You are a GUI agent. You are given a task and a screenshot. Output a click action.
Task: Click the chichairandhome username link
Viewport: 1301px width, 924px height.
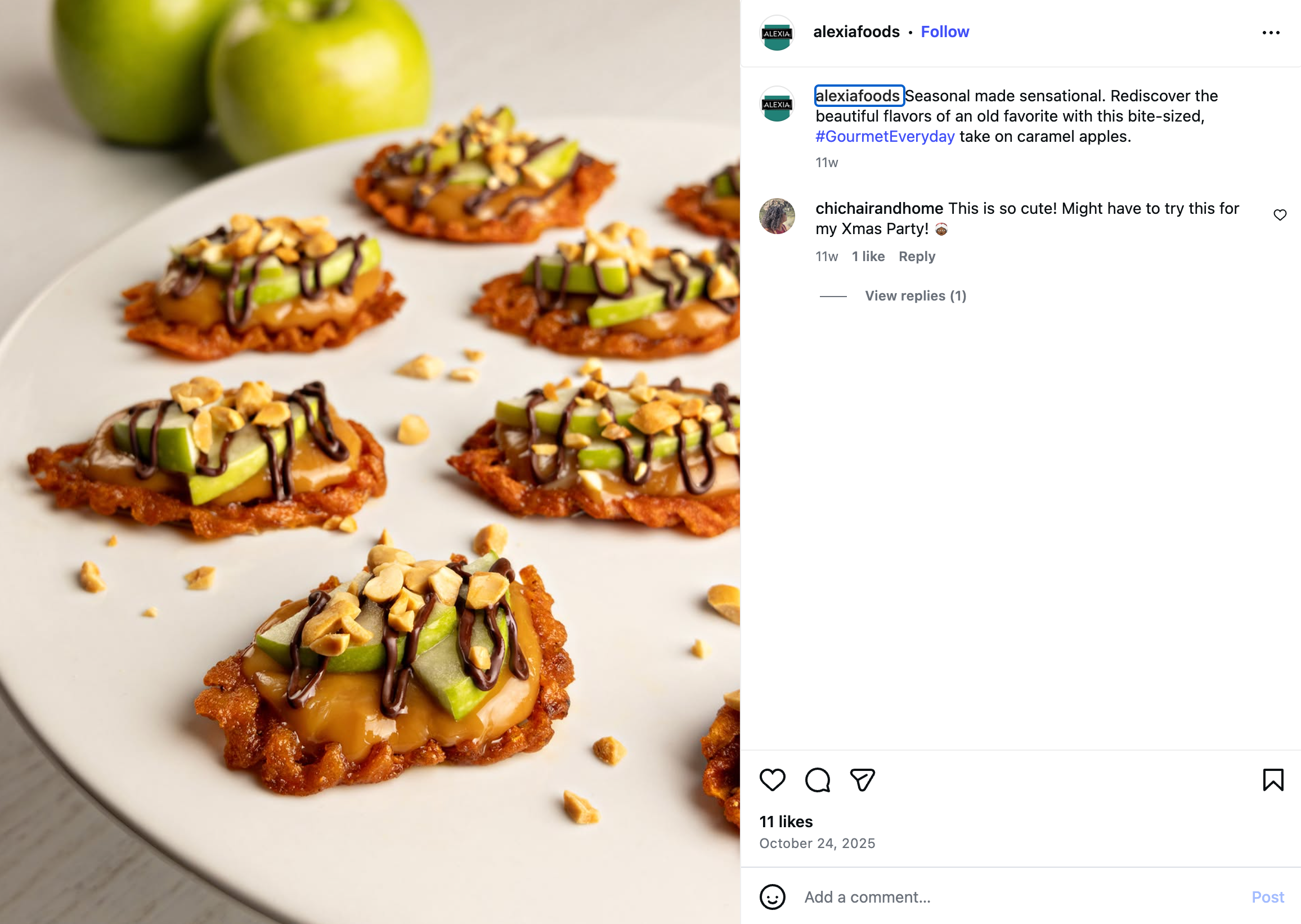(x=879, y=209)
